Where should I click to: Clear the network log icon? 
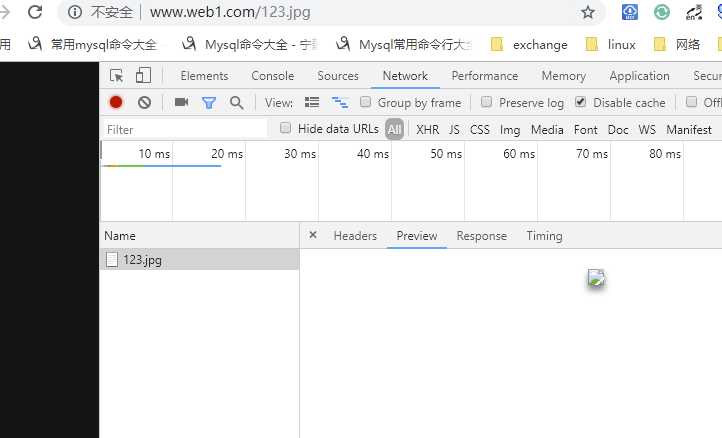[145, 102]
